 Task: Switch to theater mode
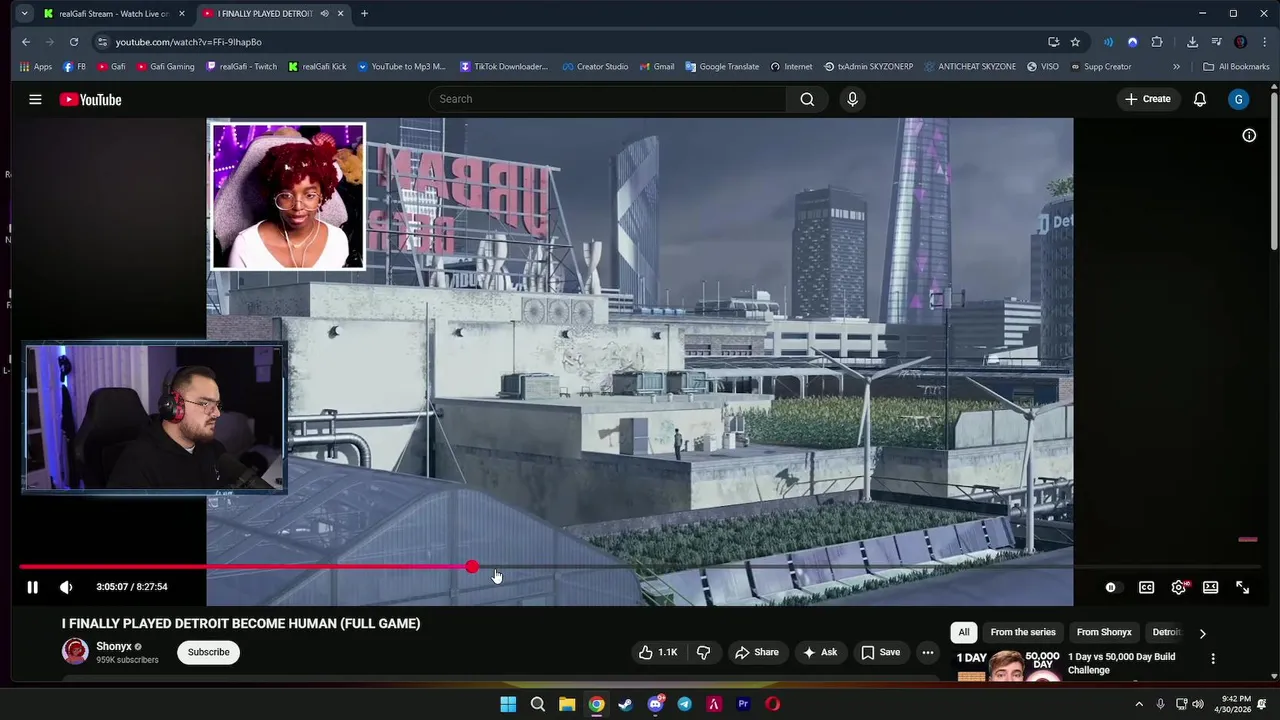coord(1211,587)
